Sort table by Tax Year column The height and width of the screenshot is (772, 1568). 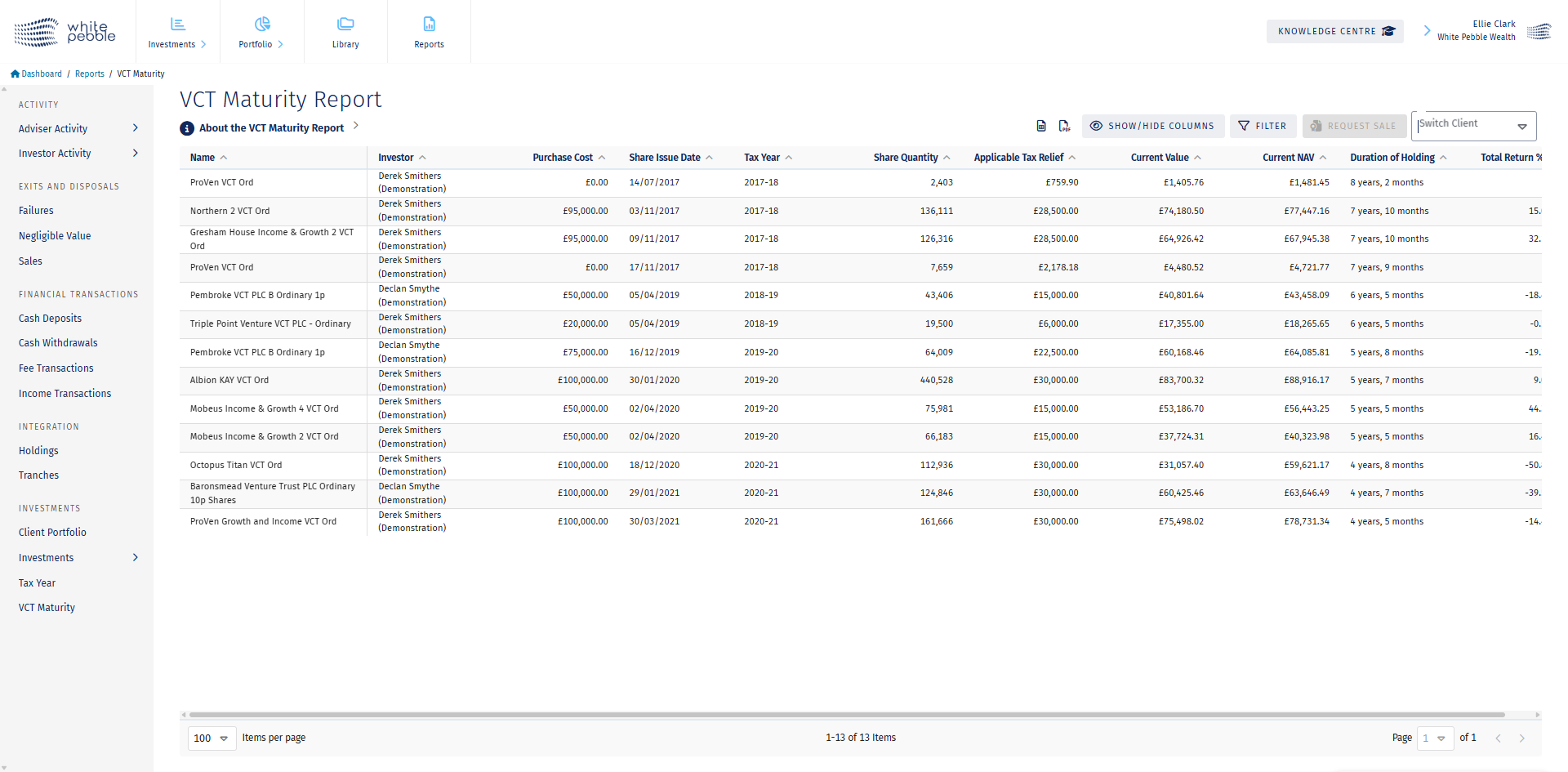(x=761, y=158)
